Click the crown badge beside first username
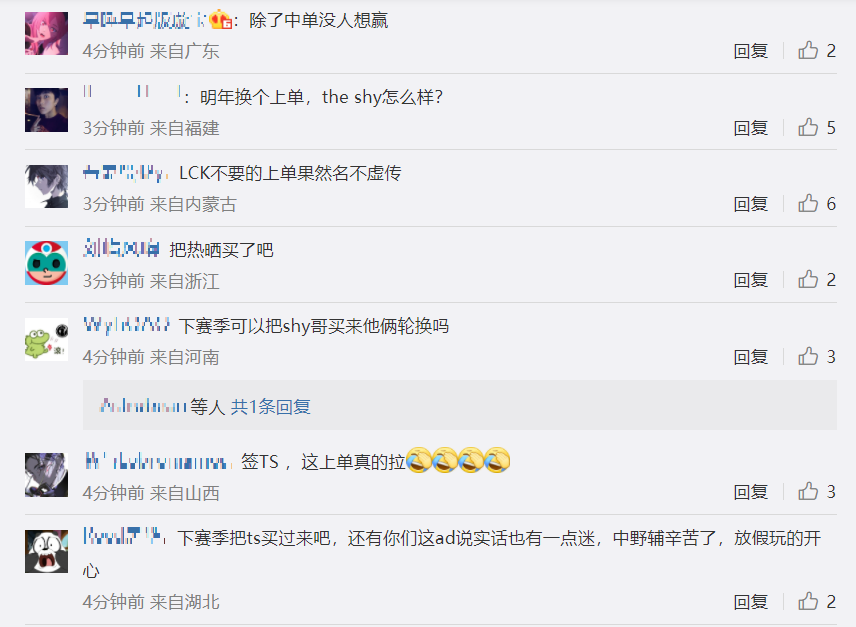This screenshot has height=627, width=856. pyautogui.click(x=221, y=20)
